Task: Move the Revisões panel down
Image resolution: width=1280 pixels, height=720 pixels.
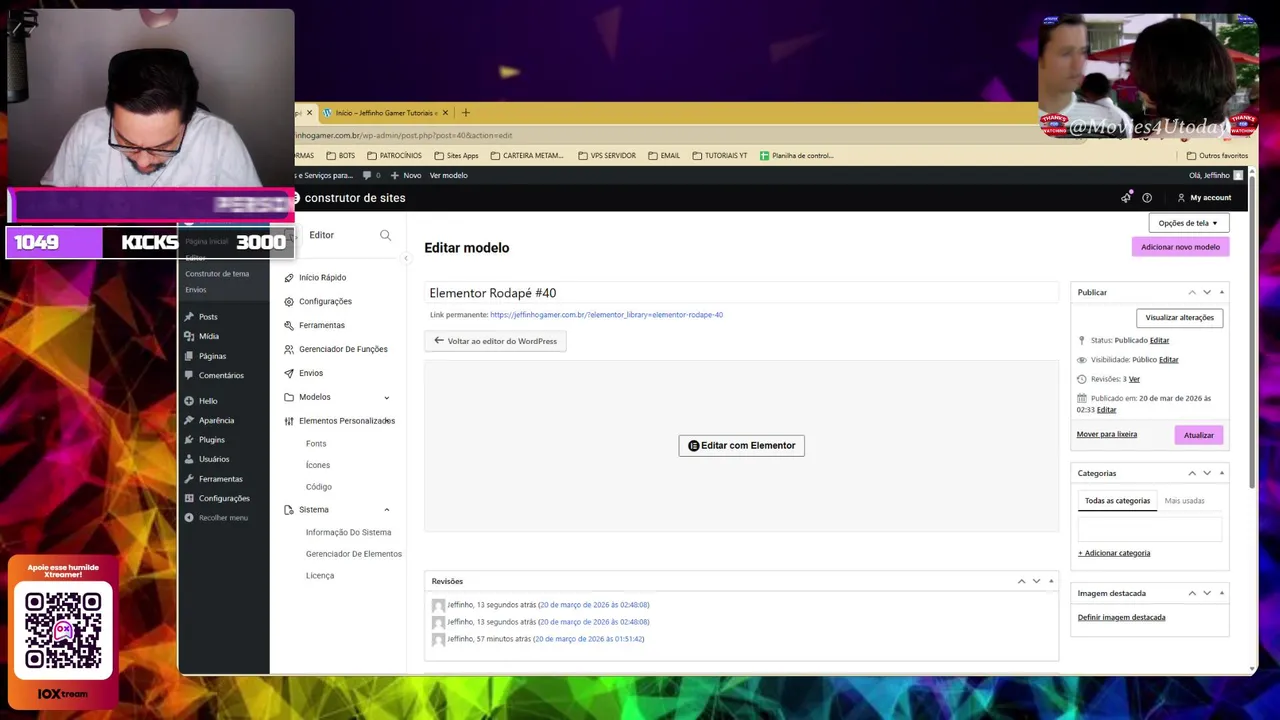Action: pyautogui.click(x=1036, y=581)
